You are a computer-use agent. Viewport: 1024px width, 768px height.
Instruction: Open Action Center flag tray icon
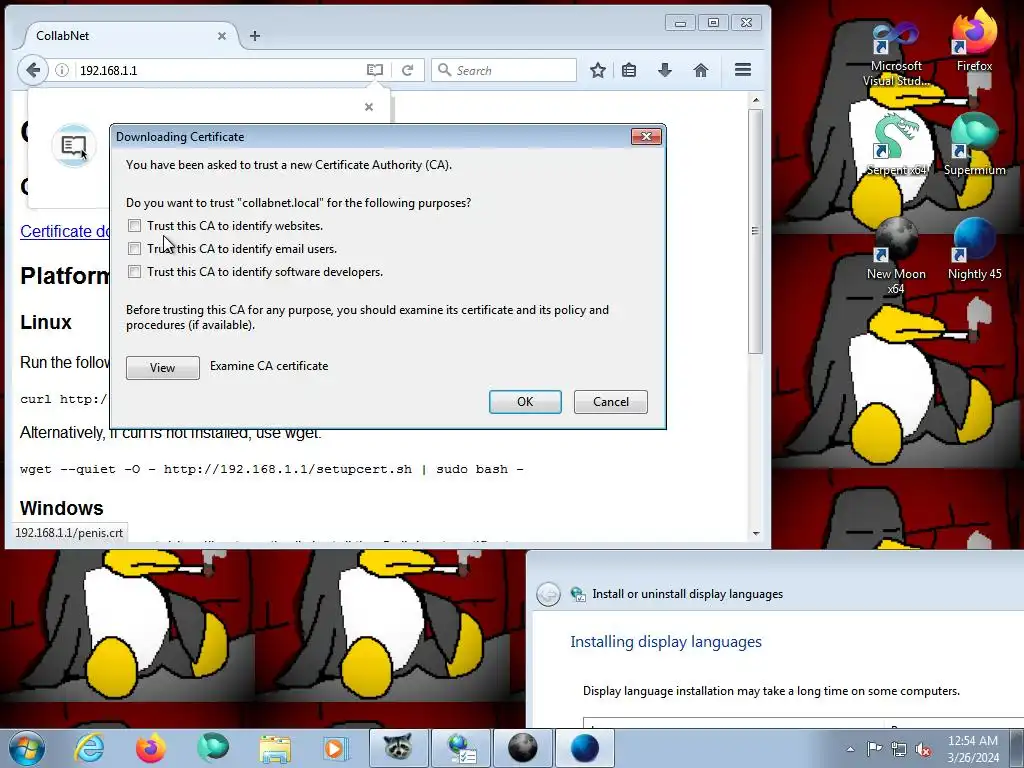pos(874,749)
